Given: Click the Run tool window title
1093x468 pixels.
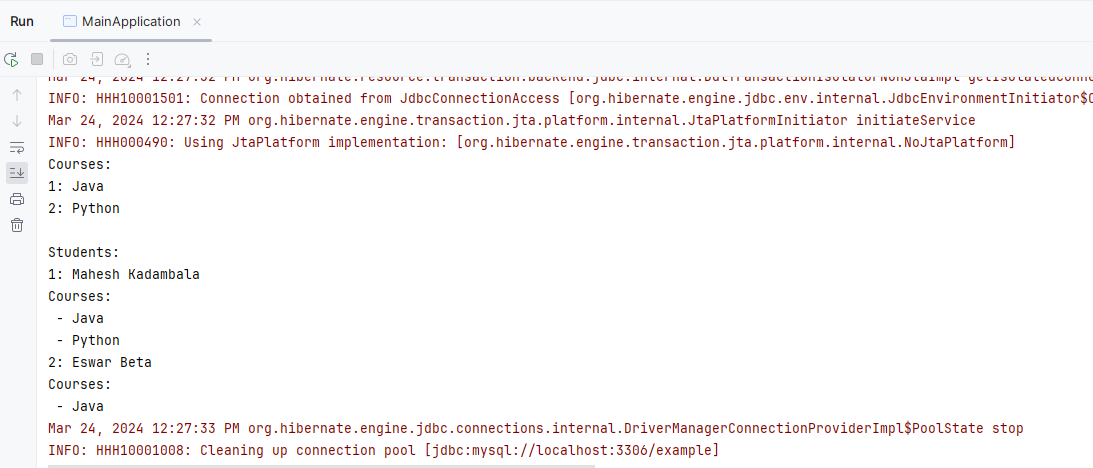Looking at the screenshot, I should click(22, 21).
